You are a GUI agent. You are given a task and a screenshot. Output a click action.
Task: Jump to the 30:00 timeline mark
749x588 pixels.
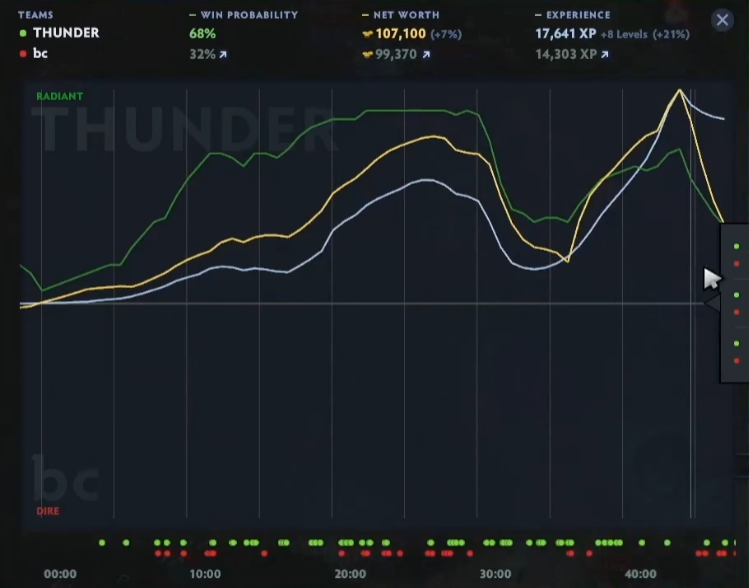pyautogui.click(x=495, y=574)
